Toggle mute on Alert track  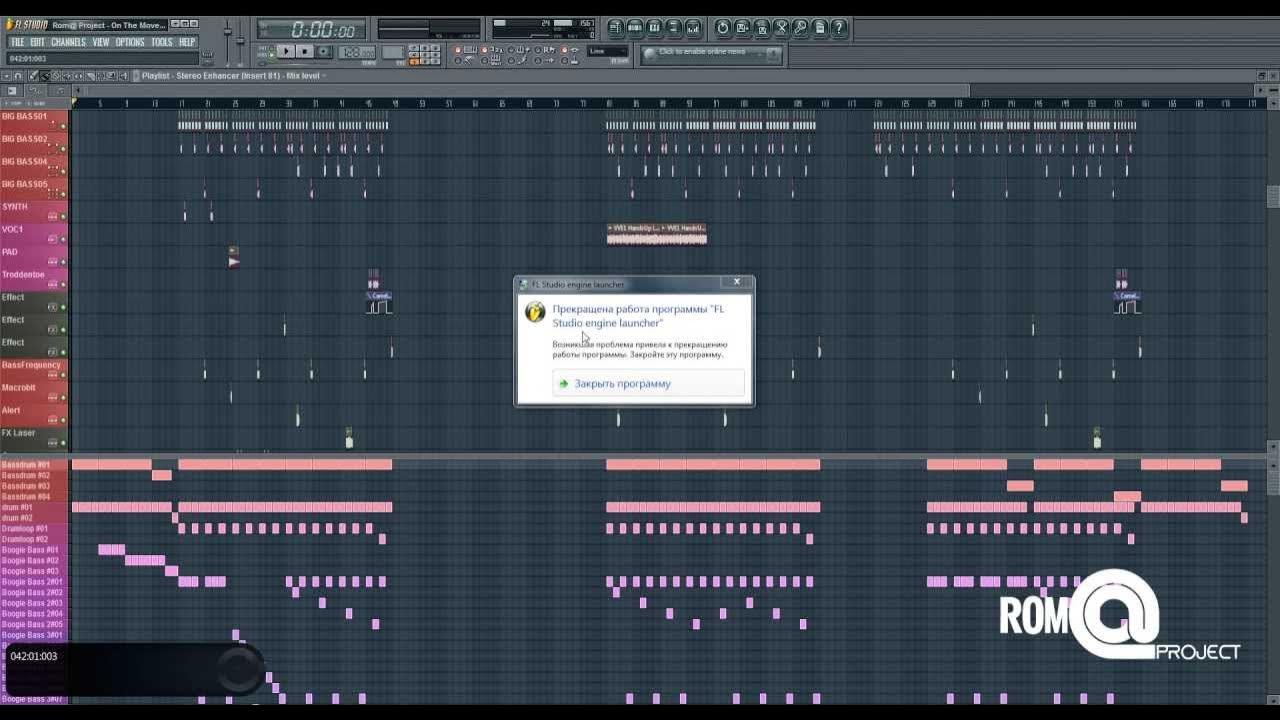(62, 420)
